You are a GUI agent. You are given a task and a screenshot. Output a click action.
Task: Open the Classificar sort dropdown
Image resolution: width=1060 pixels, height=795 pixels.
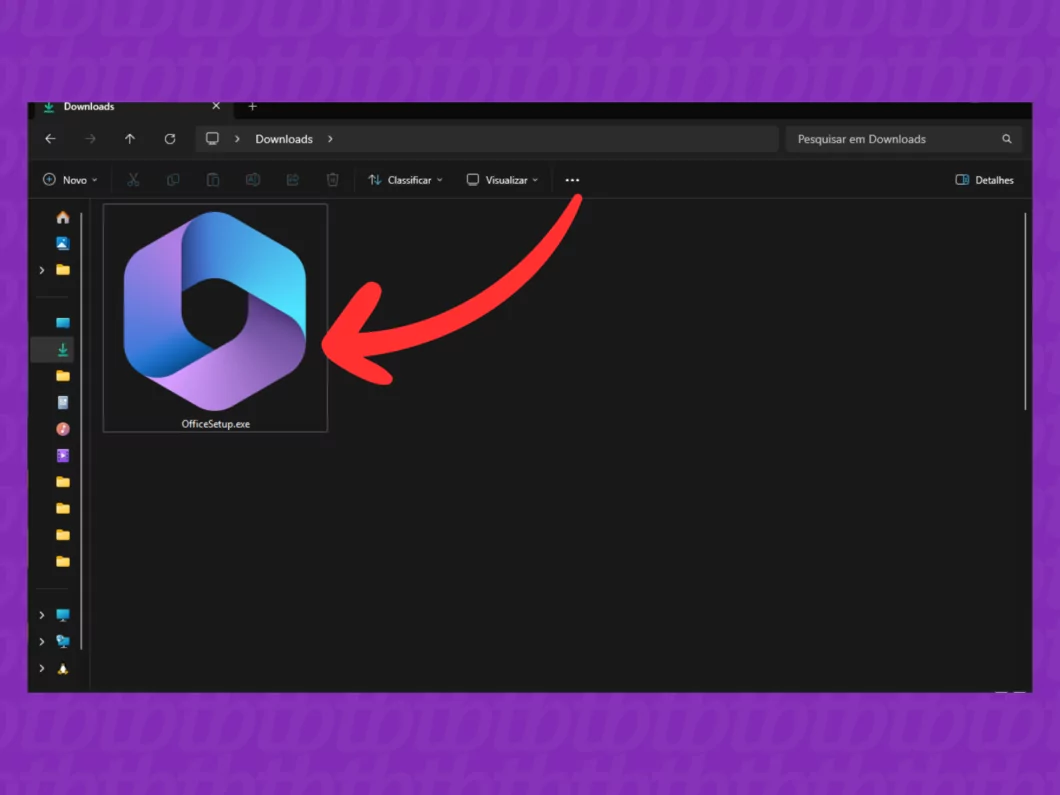tap(405, 180)
